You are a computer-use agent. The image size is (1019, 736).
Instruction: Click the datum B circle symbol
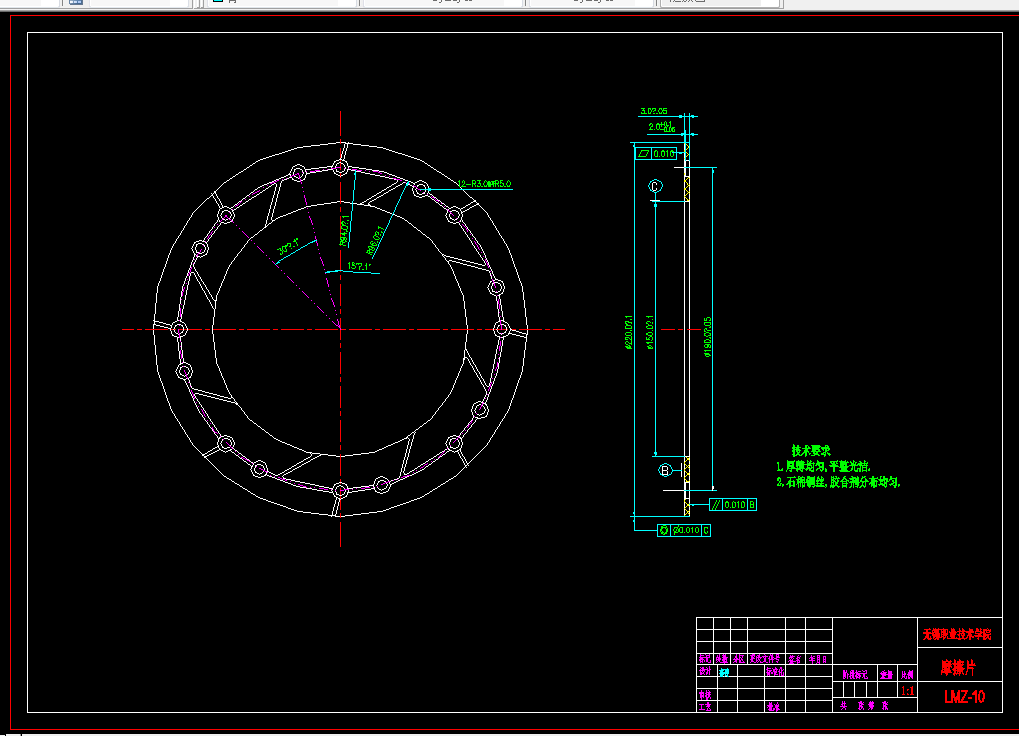click(665, 470)
